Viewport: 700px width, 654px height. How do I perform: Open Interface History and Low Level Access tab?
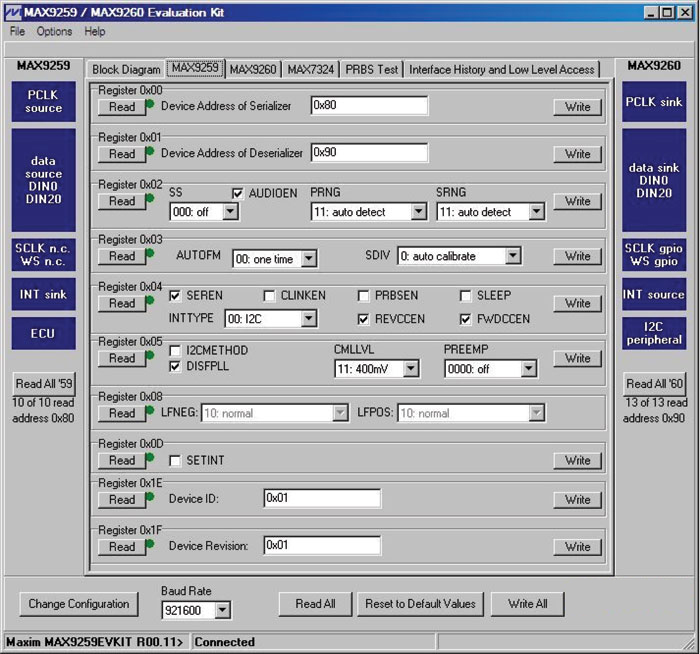point(502,70)
